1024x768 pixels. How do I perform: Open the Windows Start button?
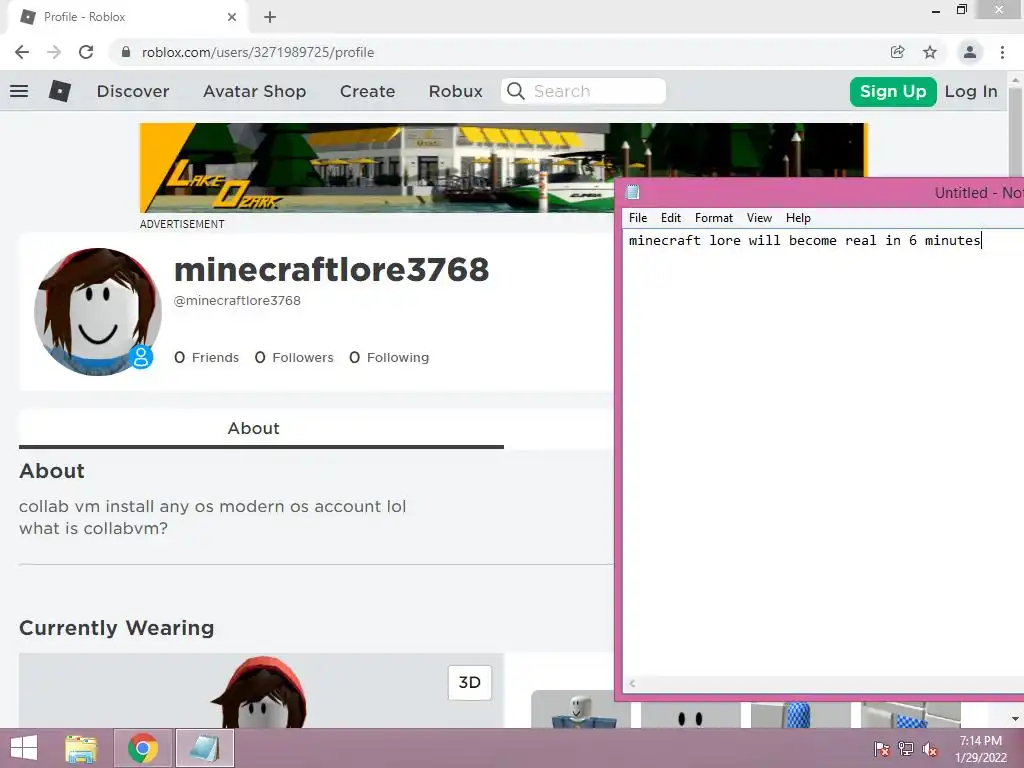pos(24,748)
